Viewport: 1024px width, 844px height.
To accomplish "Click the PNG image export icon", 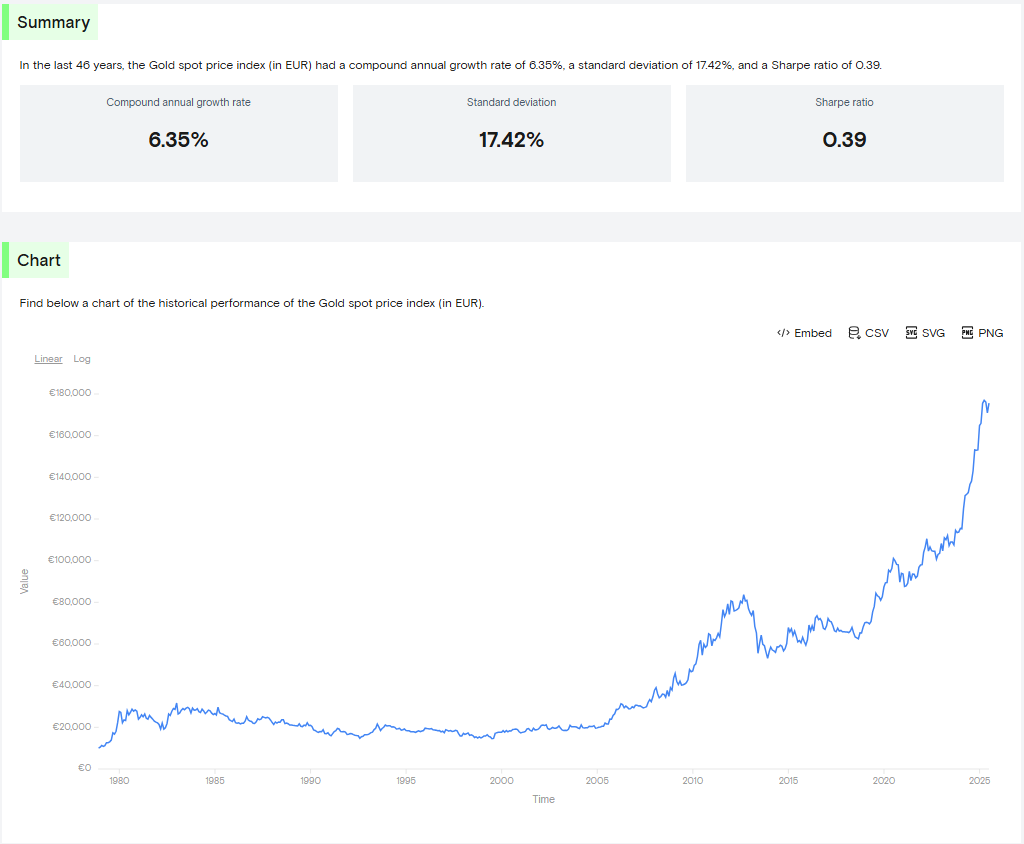I will tap(967, 333).
